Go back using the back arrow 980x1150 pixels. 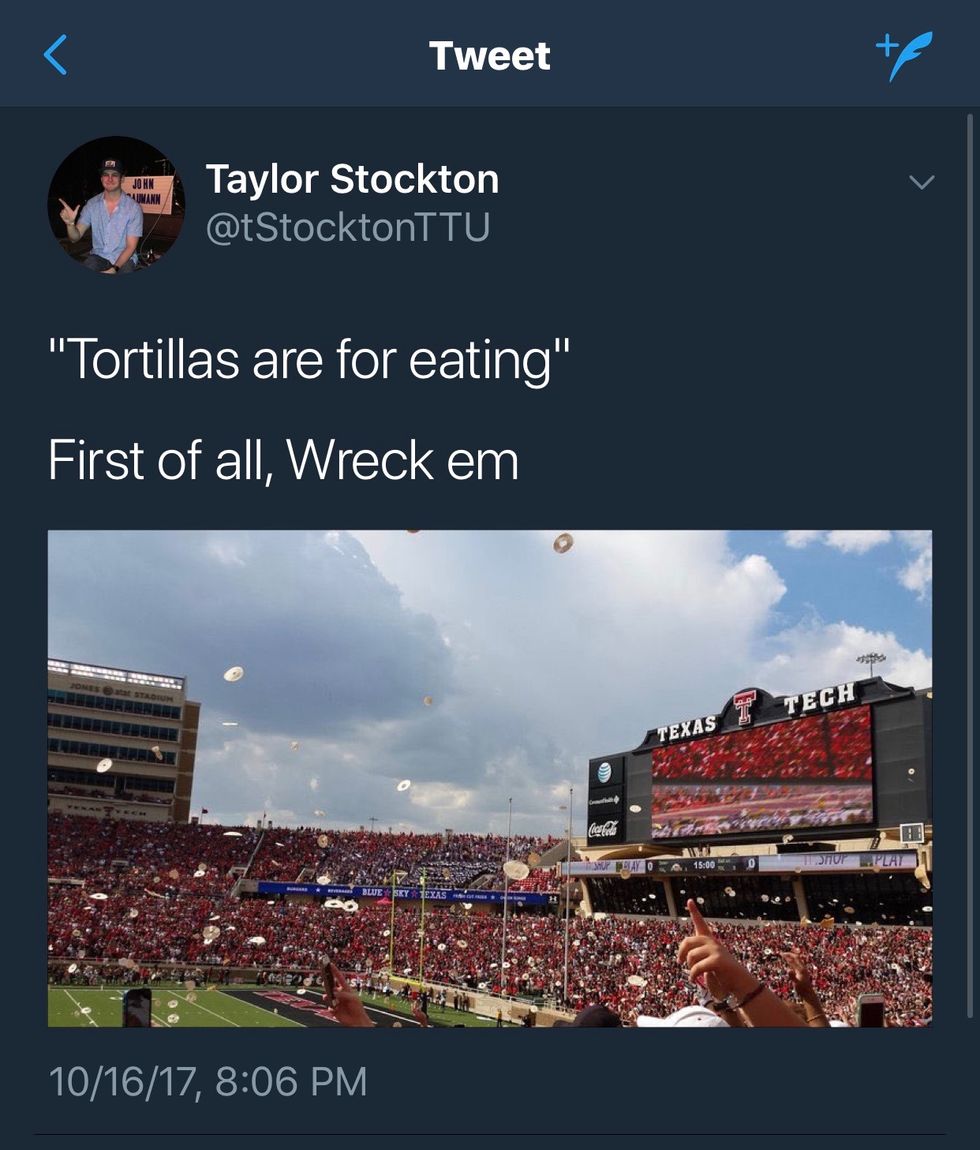coord(56,55)
